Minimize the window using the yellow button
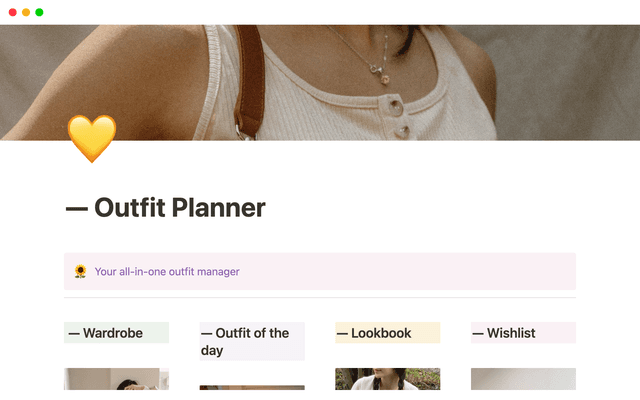This screenshot has height=400, width=640. [26, 12]
